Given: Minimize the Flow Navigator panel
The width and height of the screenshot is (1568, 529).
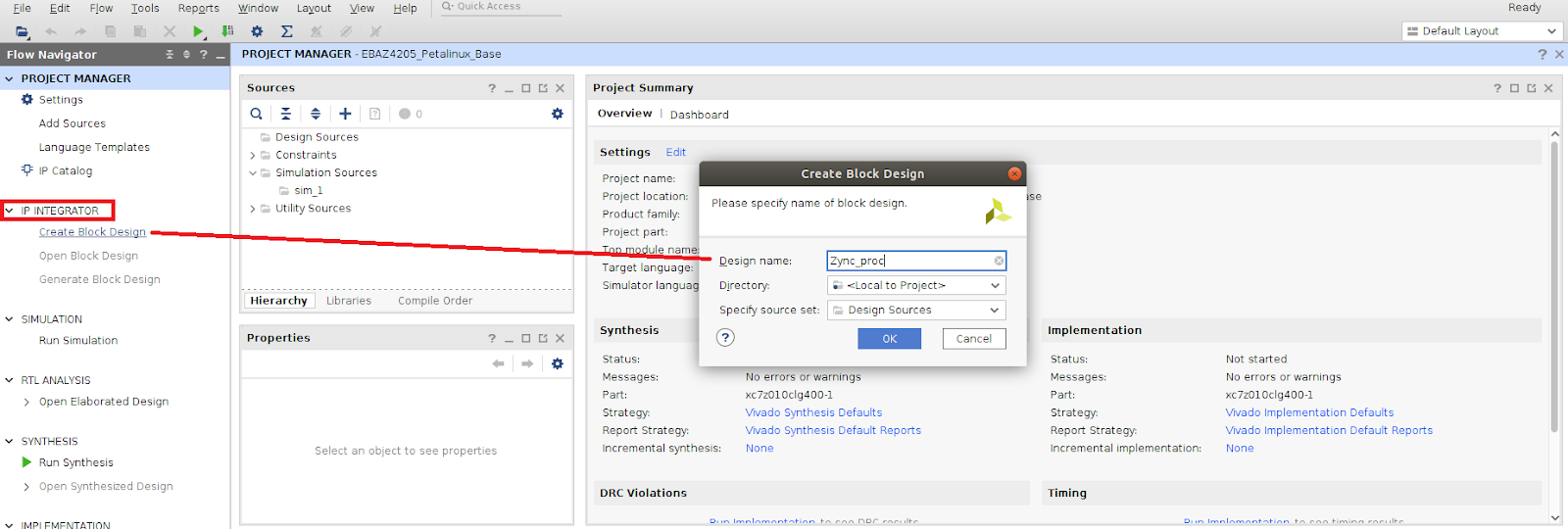Looking at the screenshot, I should 220,56.
